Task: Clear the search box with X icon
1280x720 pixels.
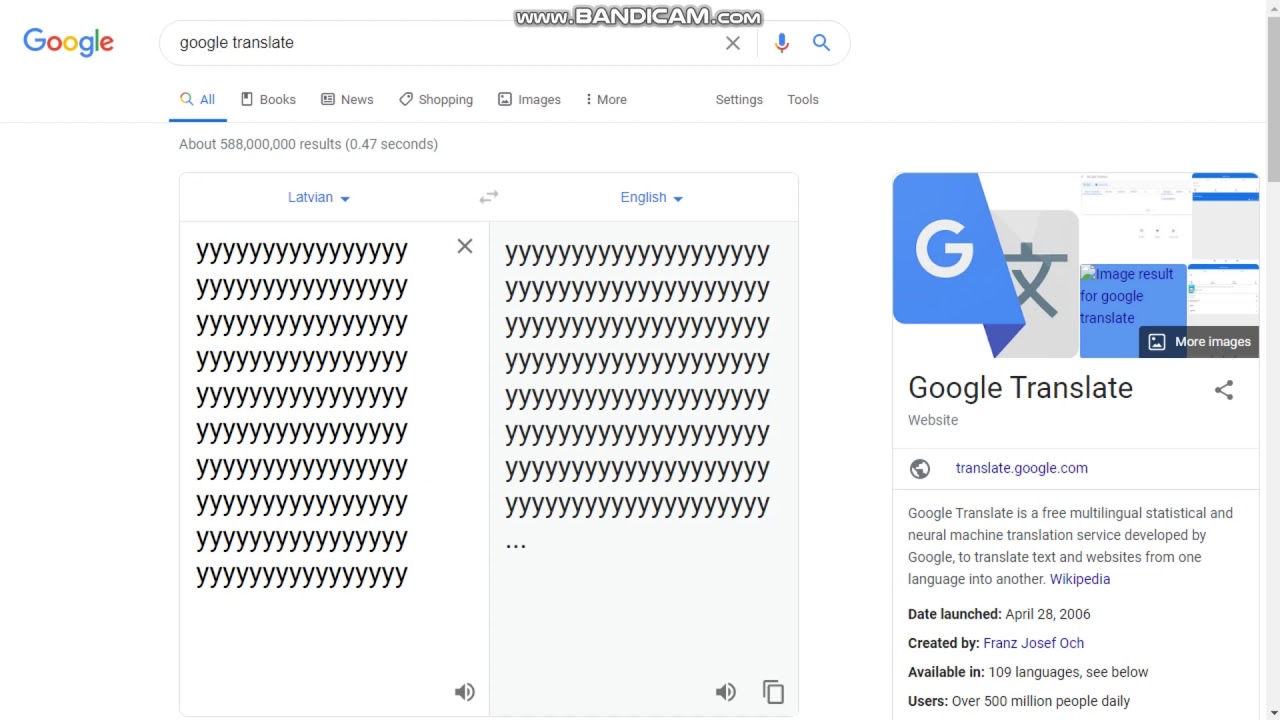Action: coord(733,43)
